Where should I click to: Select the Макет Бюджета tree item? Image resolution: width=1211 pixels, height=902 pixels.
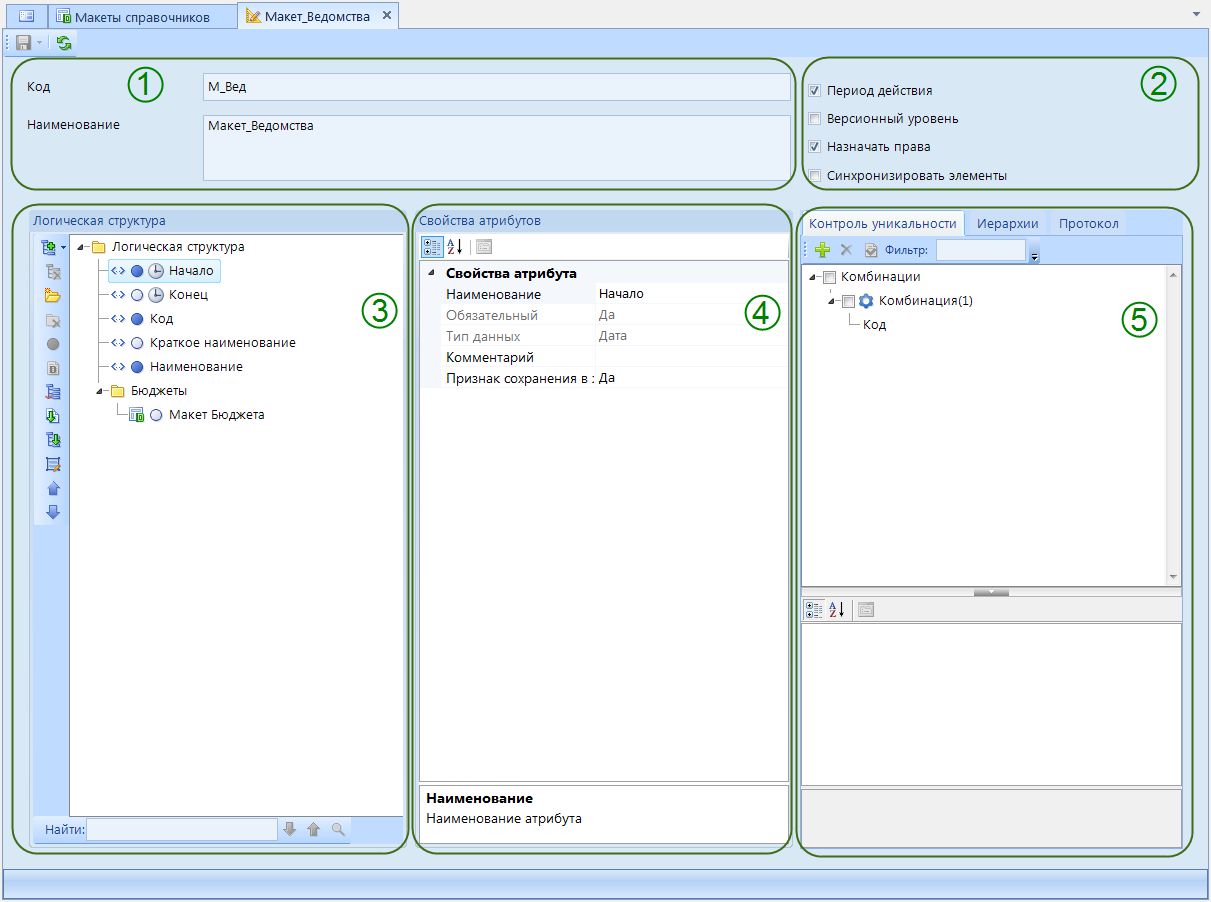pyautogui.click(x=216, y=415)
